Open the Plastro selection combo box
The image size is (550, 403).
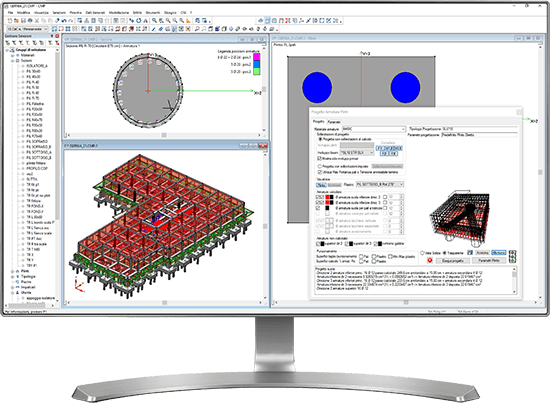(380, 184)
